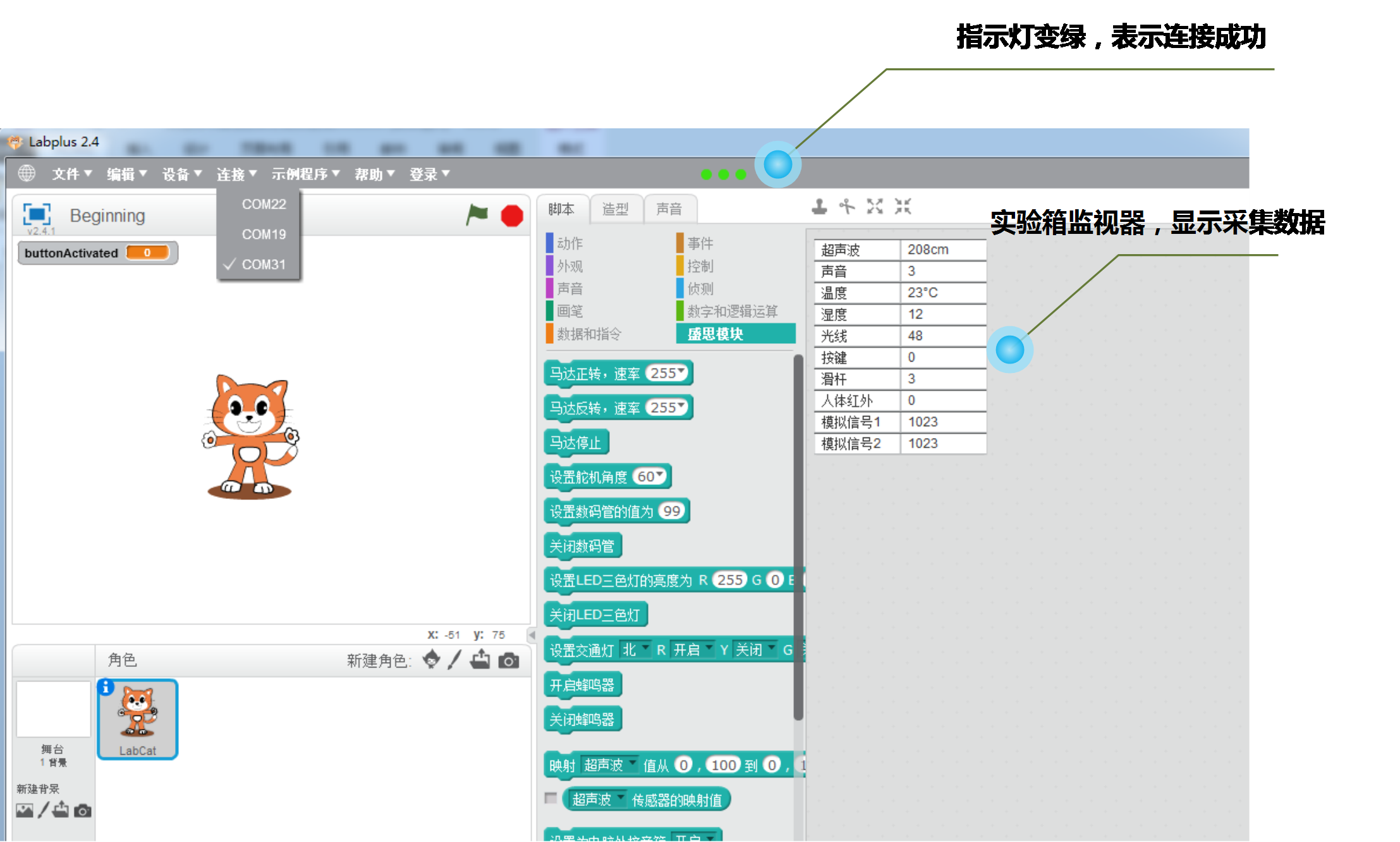Open the 示例程序 menu
Screen dimensions: 1400x842
(x=305, y=174)
